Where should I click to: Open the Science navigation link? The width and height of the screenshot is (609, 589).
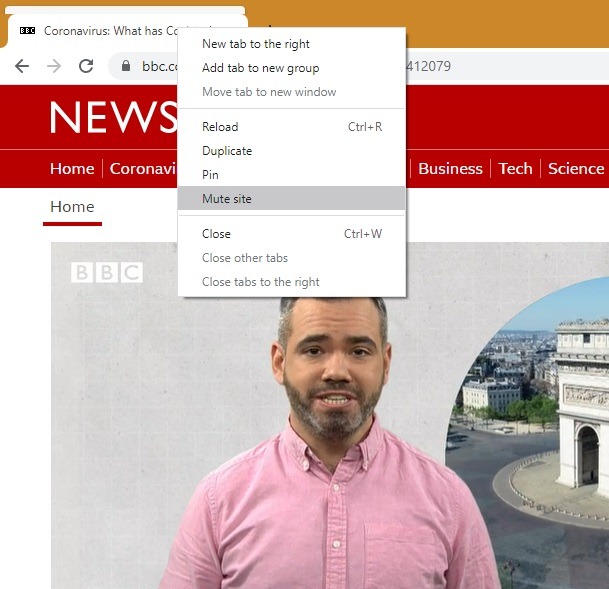(x=576, y=169)
